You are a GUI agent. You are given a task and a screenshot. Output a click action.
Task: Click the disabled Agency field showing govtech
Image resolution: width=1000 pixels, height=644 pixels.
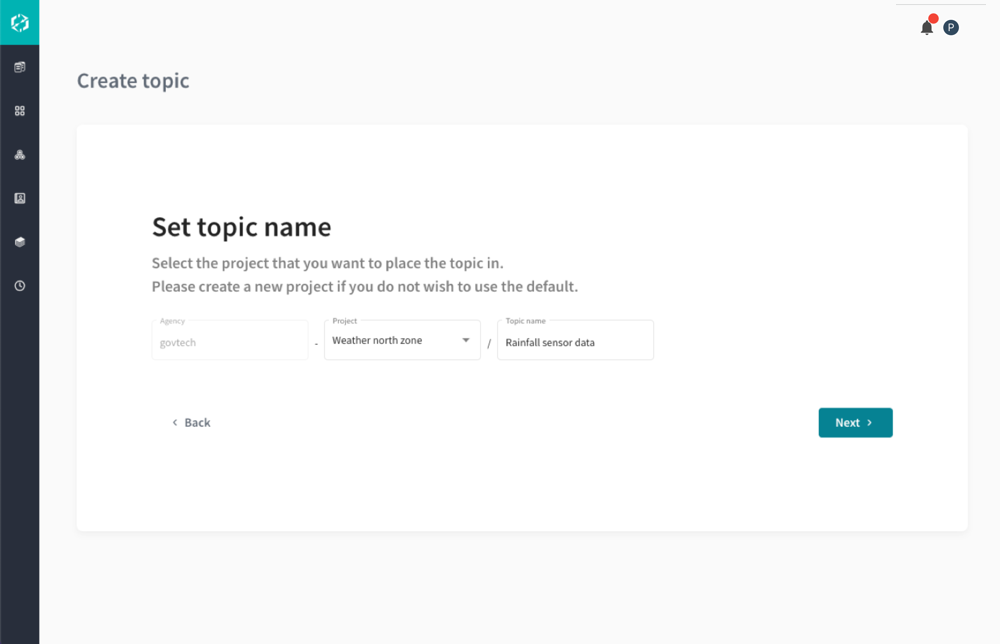click(229, 341)
